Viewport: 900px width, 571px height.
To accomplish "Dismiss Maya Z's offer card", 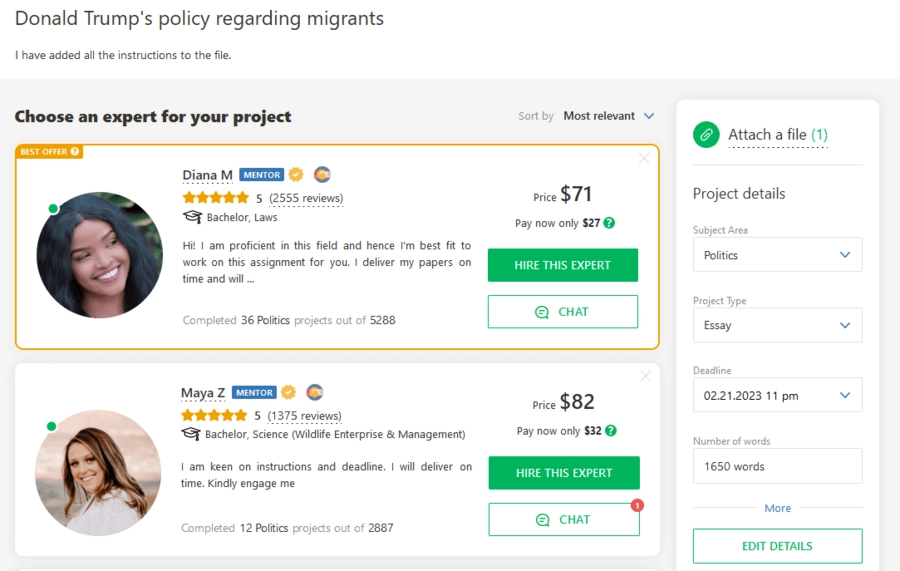I will (x=646, y=376).
